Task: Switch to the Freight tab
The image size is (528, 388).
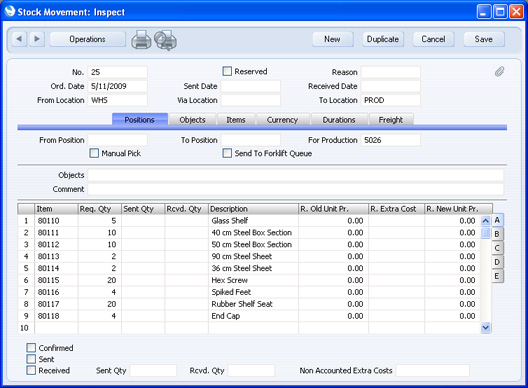Action: pyautogui.click(x=391, y=120)
